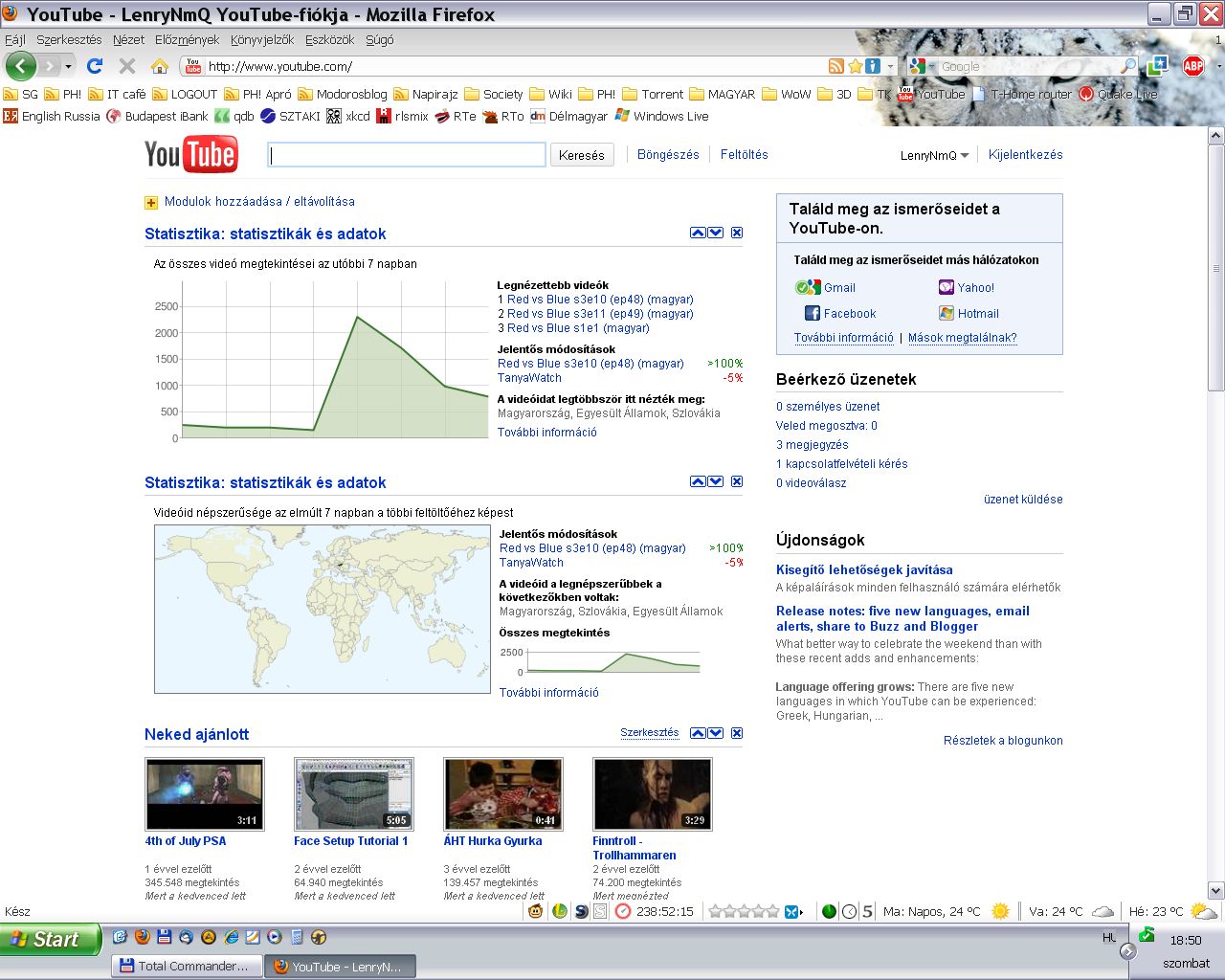Go to Home page icon
The height and width of the screenshot is (980, 1225).
[160, 66]
